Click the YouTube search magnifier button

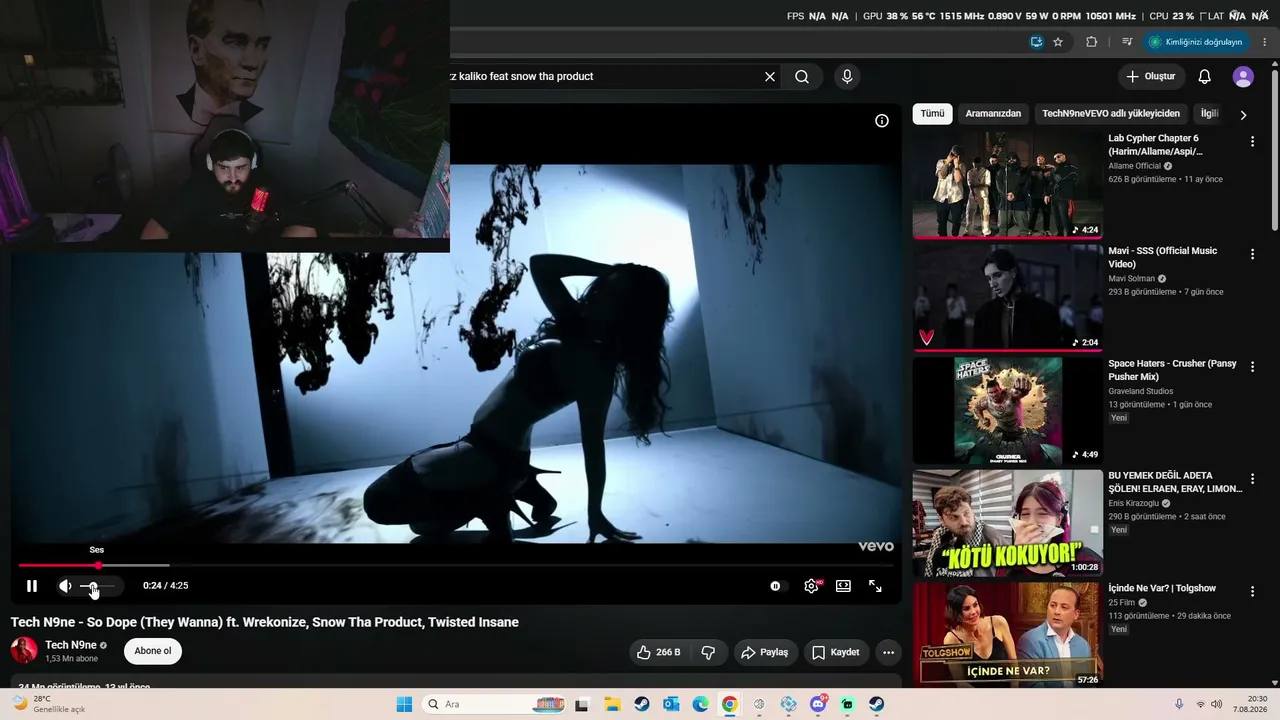(x=802, y=76)
